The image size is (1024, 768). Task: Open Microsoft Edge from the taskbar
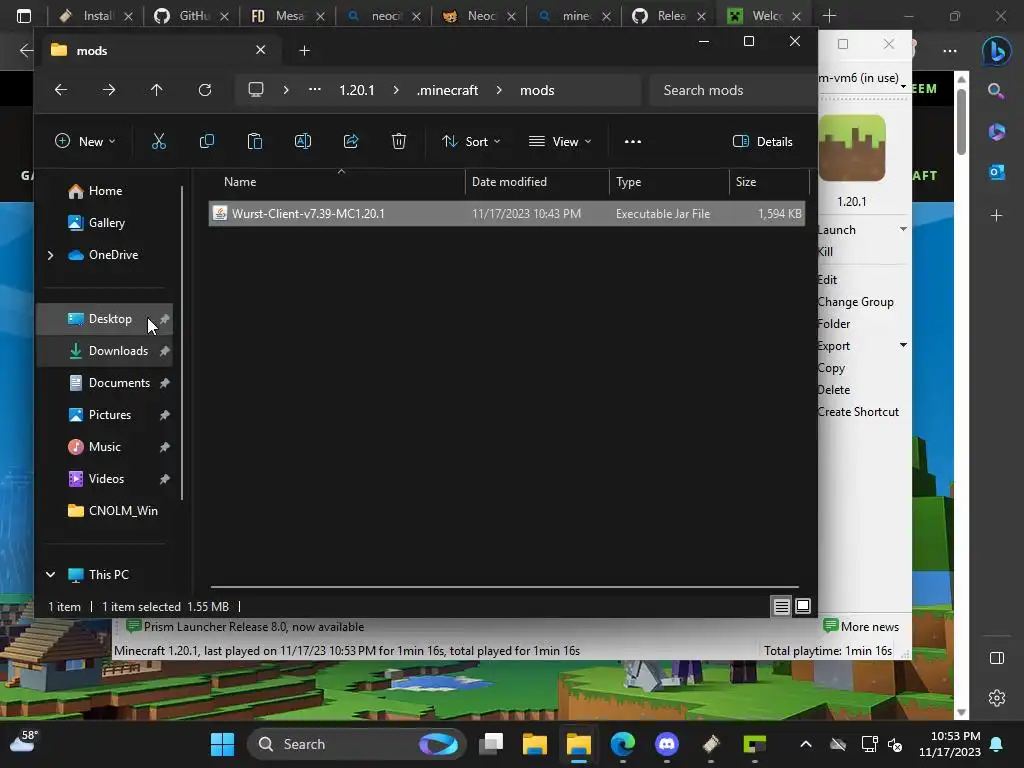[623, 744]
